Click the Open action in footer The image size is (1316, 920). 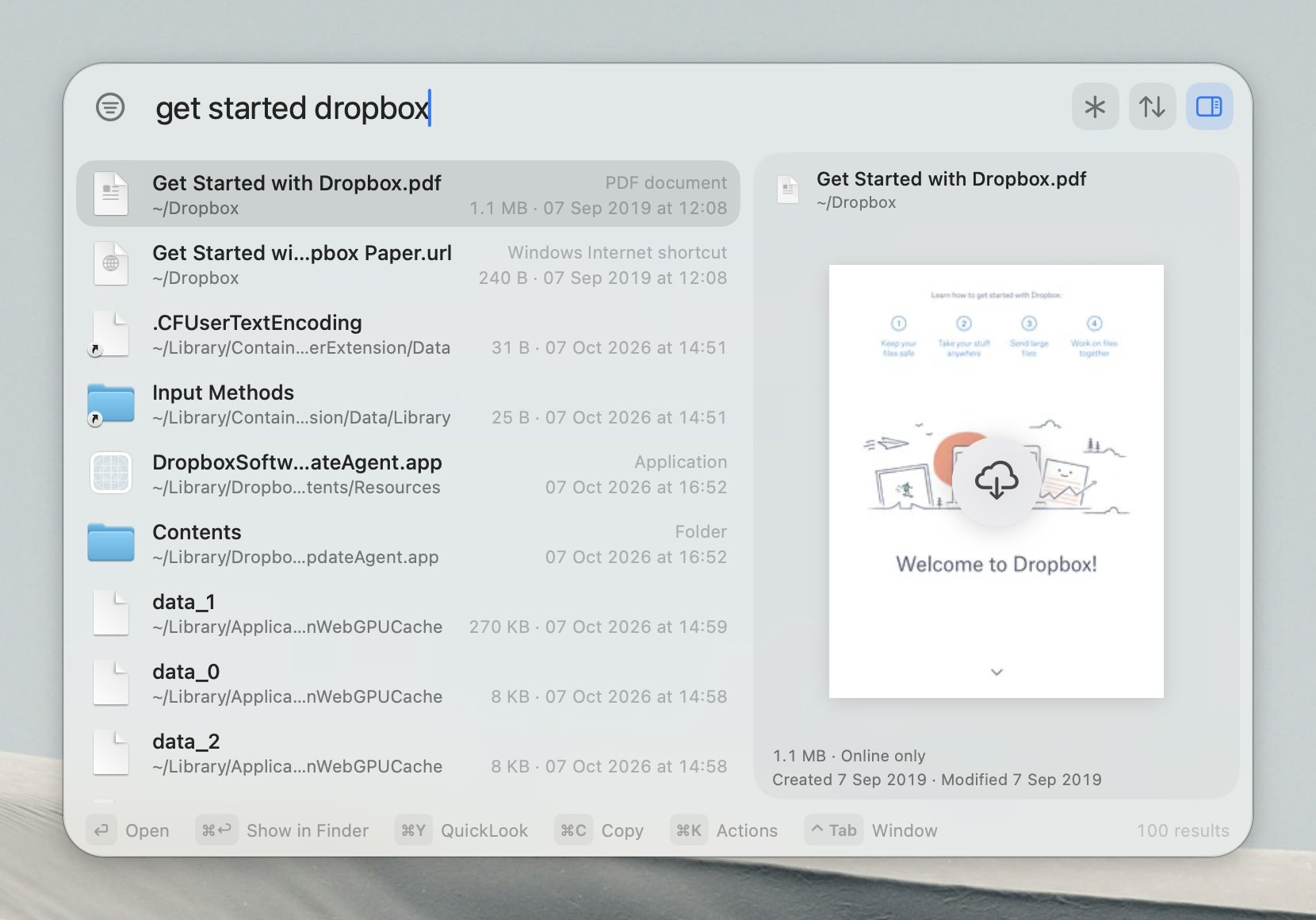[x=128, y=830]
